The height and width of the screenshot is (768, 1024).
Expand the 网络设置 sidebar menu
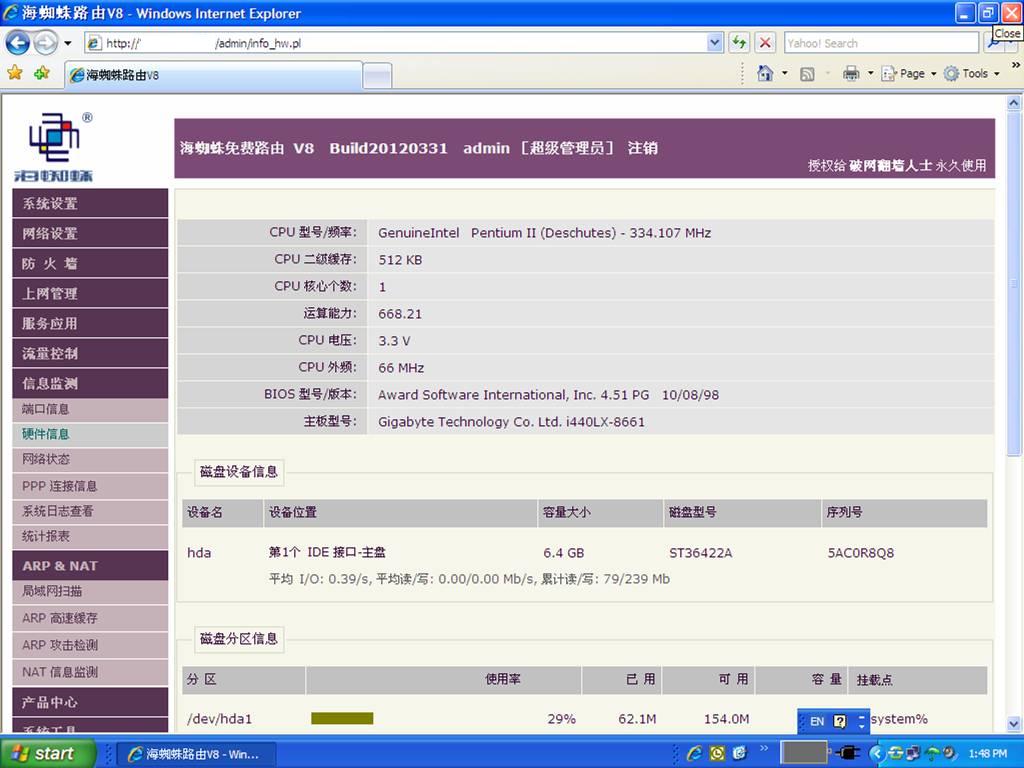[x=90, y=233]
